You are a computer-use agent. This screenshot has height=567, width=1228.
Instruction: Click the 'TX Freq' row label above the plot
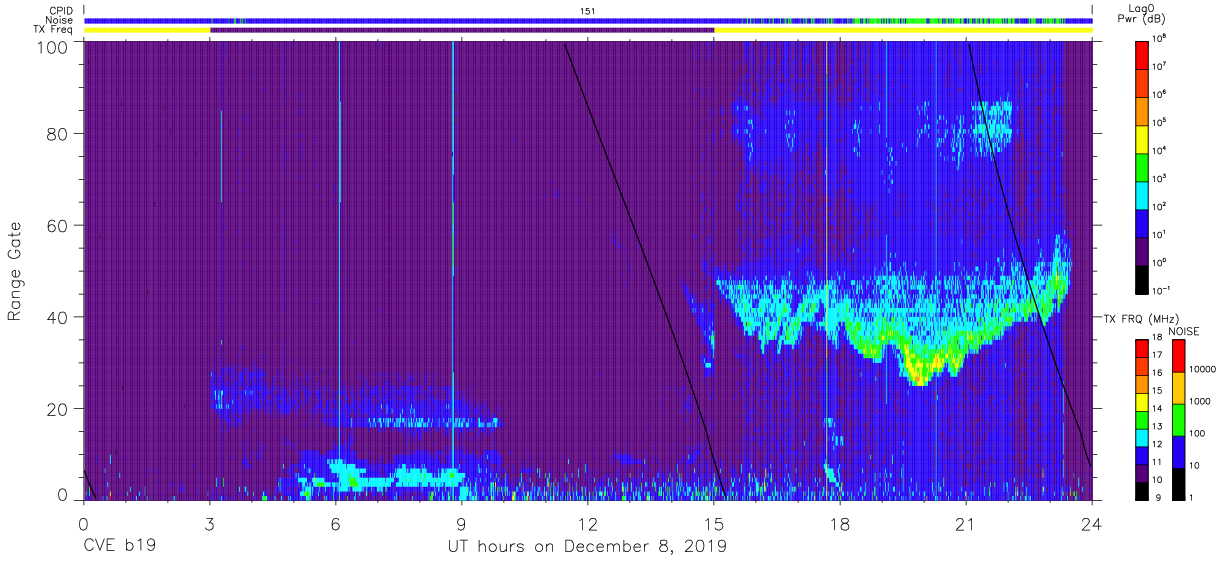click(x=54, y=30)
